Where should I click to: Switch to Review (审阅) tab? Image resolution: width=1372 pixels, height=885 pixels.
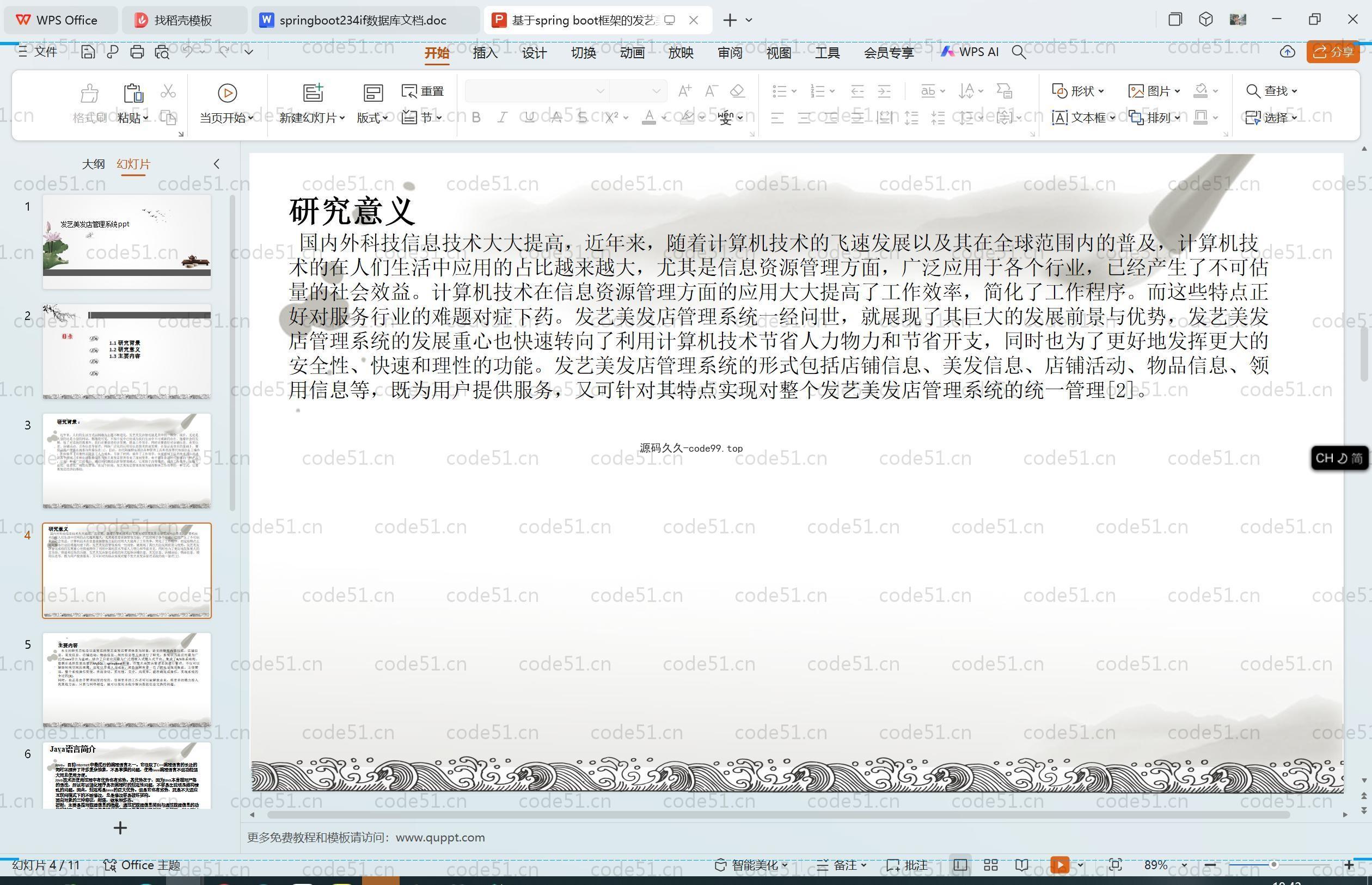pyautogui.click(x=730, y=52)
